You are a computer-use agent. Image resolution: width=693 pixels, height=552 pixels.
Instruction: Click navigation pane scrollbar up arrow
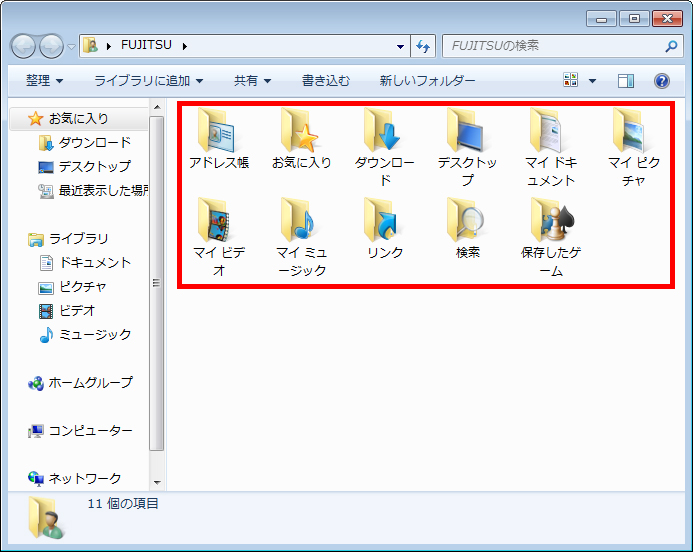(157, 107)
